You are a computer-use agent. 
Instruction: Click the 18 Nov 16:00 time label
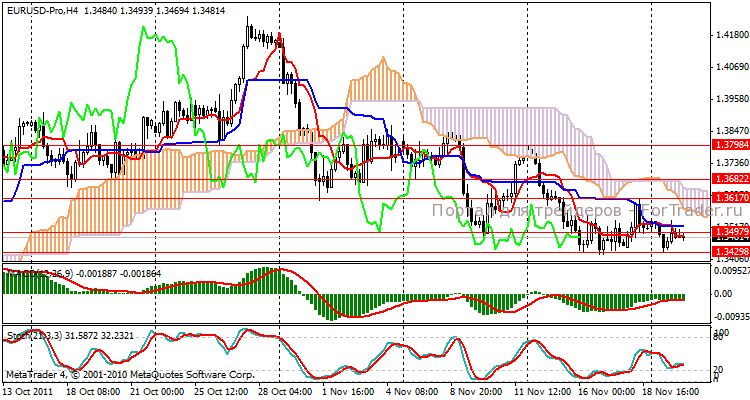click(669, 390)
